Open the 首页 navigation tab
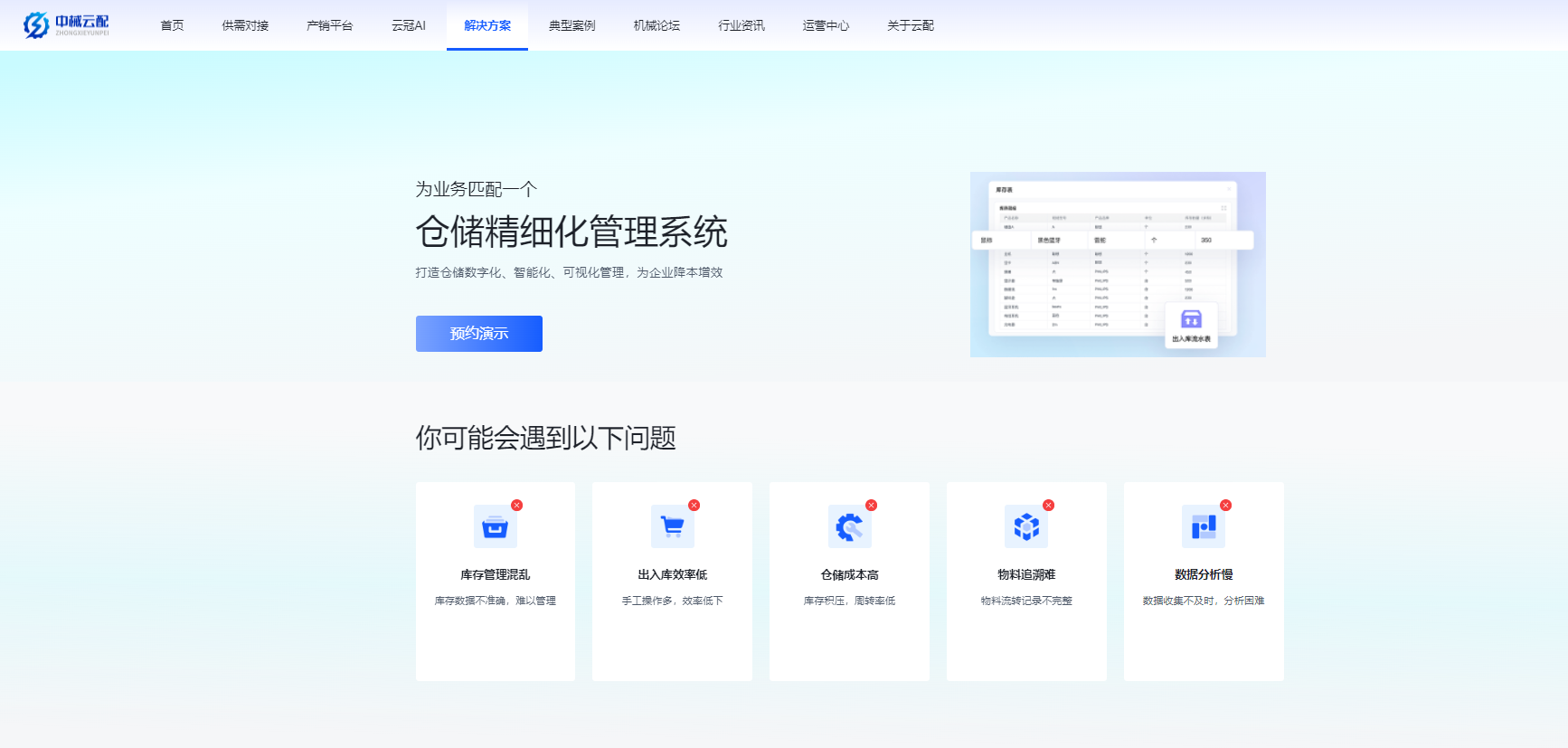This screenshot has height=748, width=1568. point(172,25)
